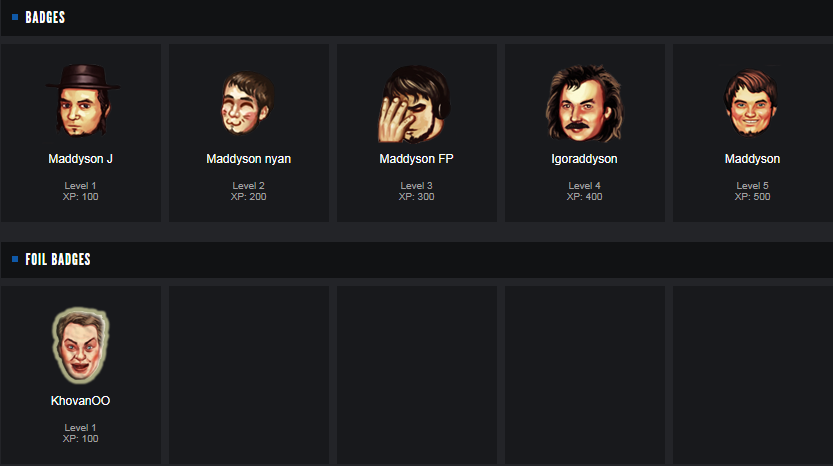
Task: Select the BADGES section heading
Action: point(45,18)
